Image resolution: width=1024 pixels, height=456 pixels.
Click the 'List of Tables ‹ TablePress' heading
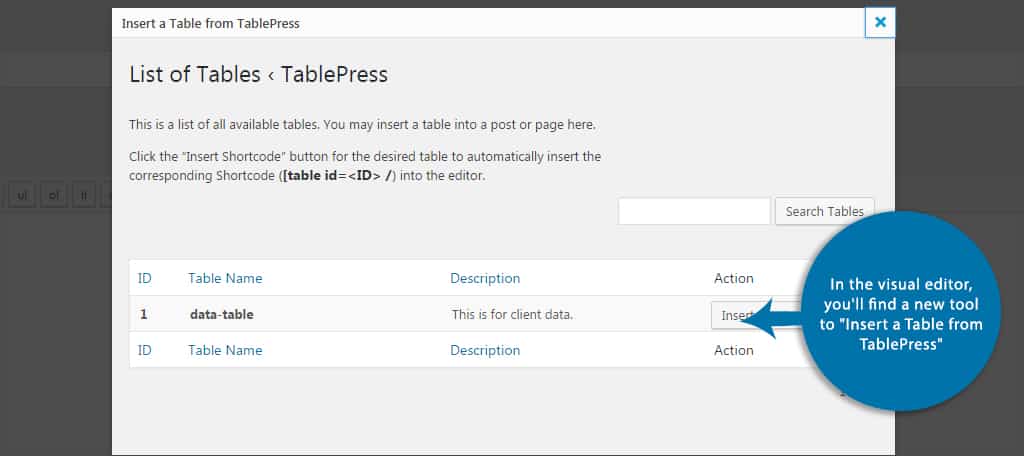tap(259, 74)
